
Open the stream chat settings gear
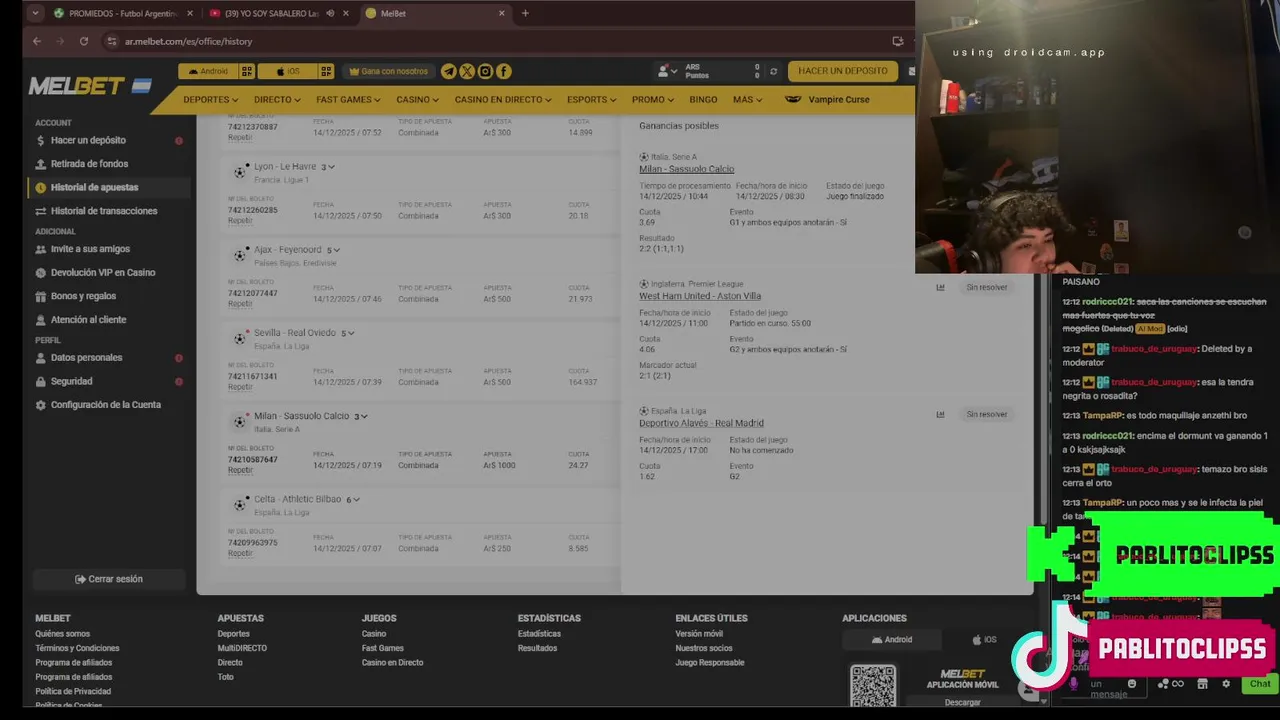pyautogui.click(x=1225, y=684)
